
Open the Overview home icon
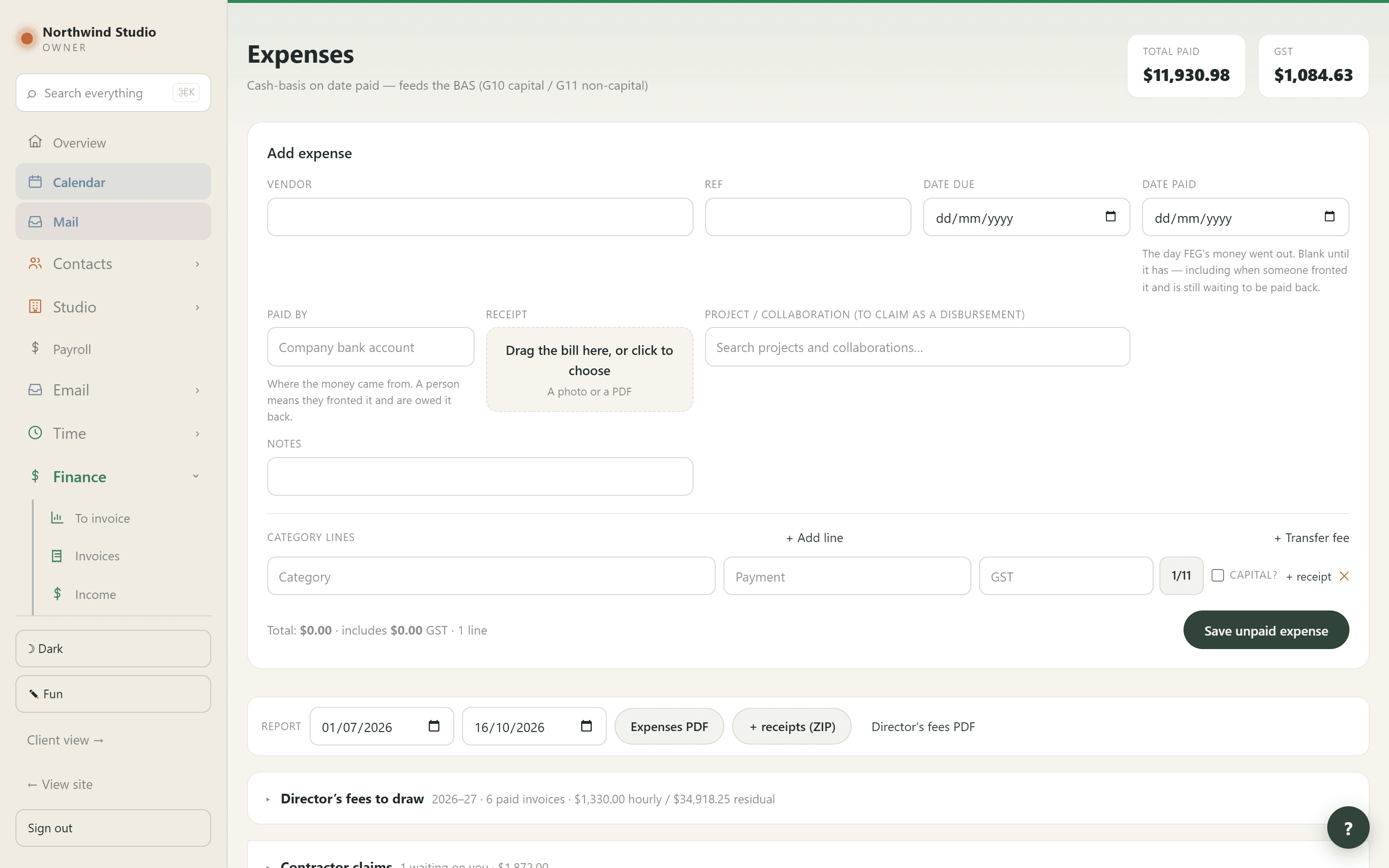[35, 142]
